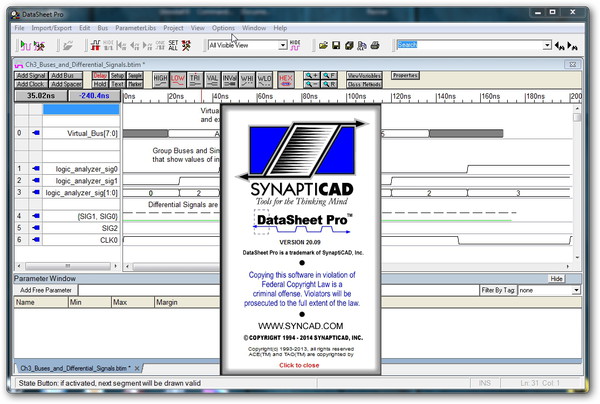The width and height of the screenshot is (600, 404).
Task: Click the blue arrow icon beside logic_analyzer_sig1
Action: 36,180
